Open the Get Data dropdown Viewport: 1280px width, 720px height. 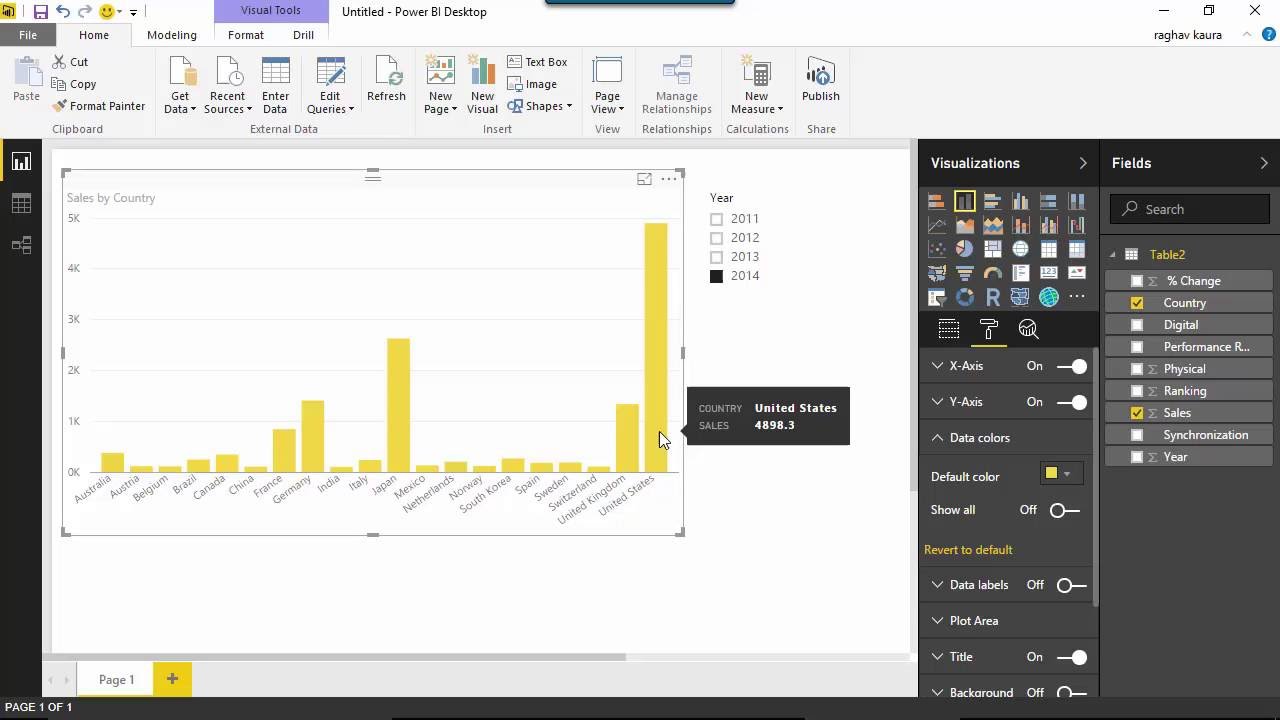tap(180, 86)
